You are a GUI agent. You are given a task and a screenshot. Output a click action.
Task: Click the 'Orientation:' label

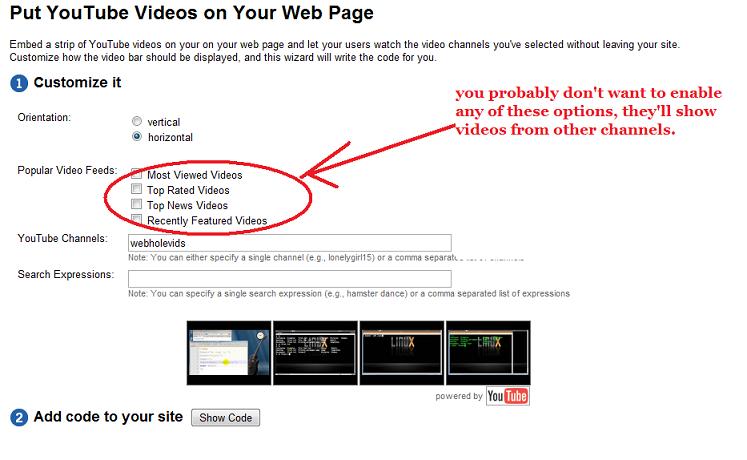[44, 117]
